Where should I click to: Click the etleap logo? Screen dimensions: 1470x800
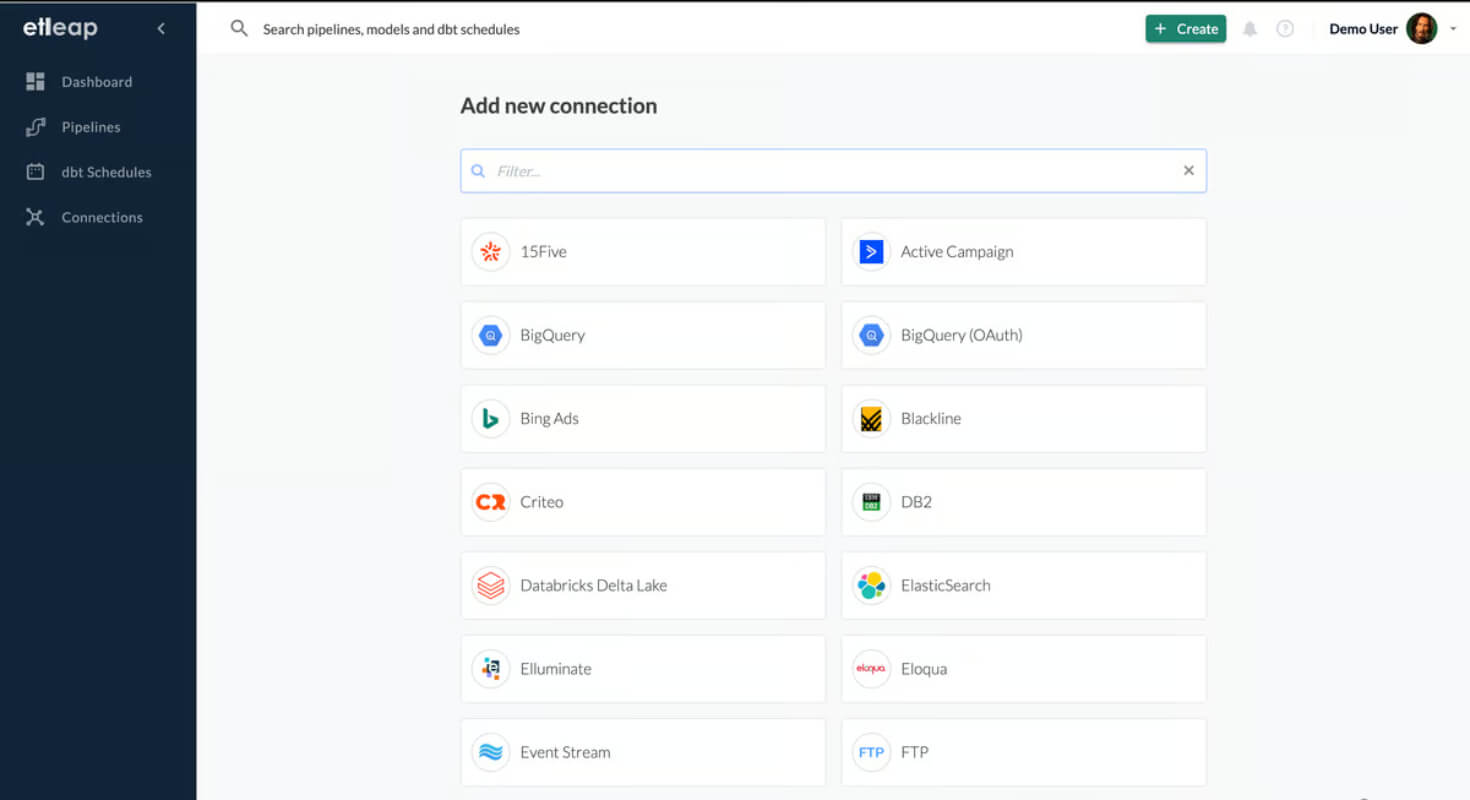[60, 28]
